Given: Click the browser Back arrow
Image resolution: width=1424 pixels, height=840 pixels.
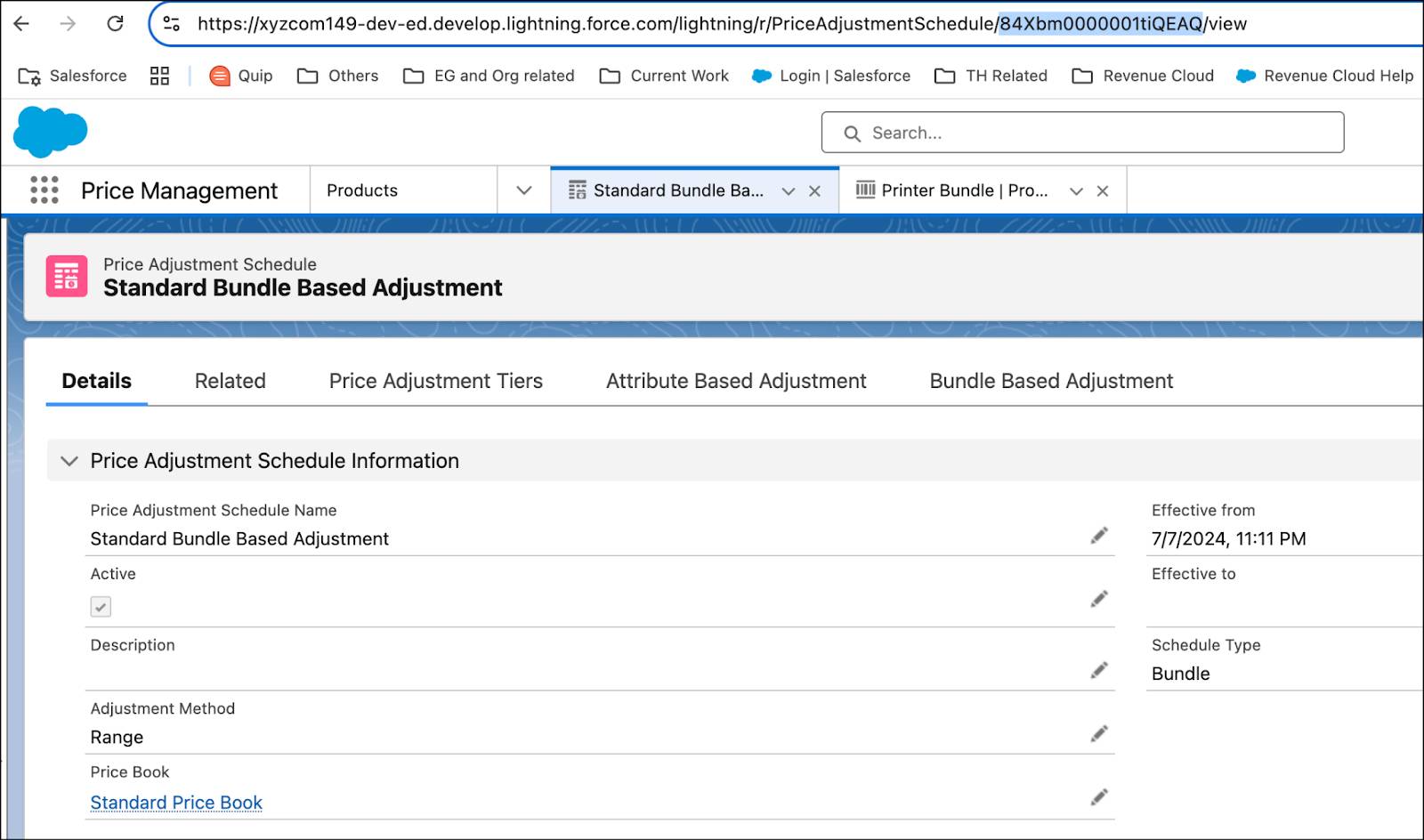Looking at the screenshot, I should 21,24.
